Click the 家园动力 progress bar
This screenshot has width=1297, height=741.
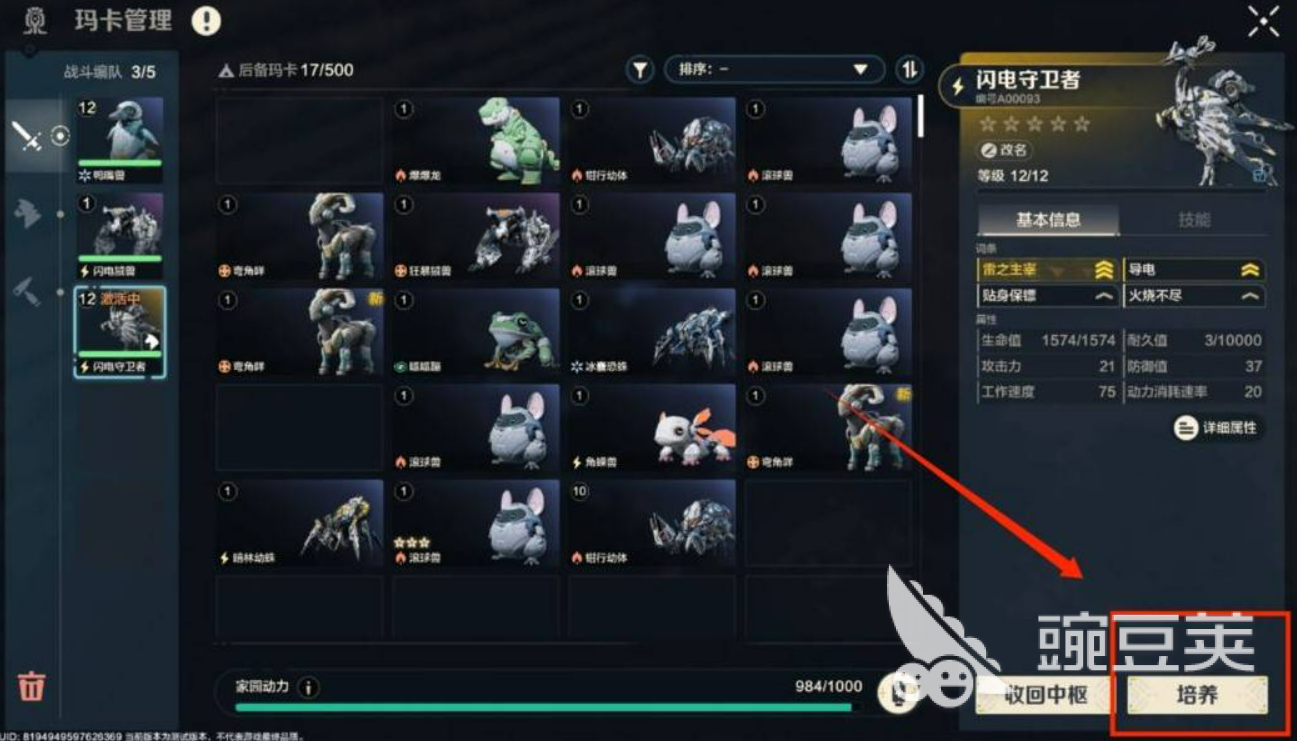(x=544, y=707)
